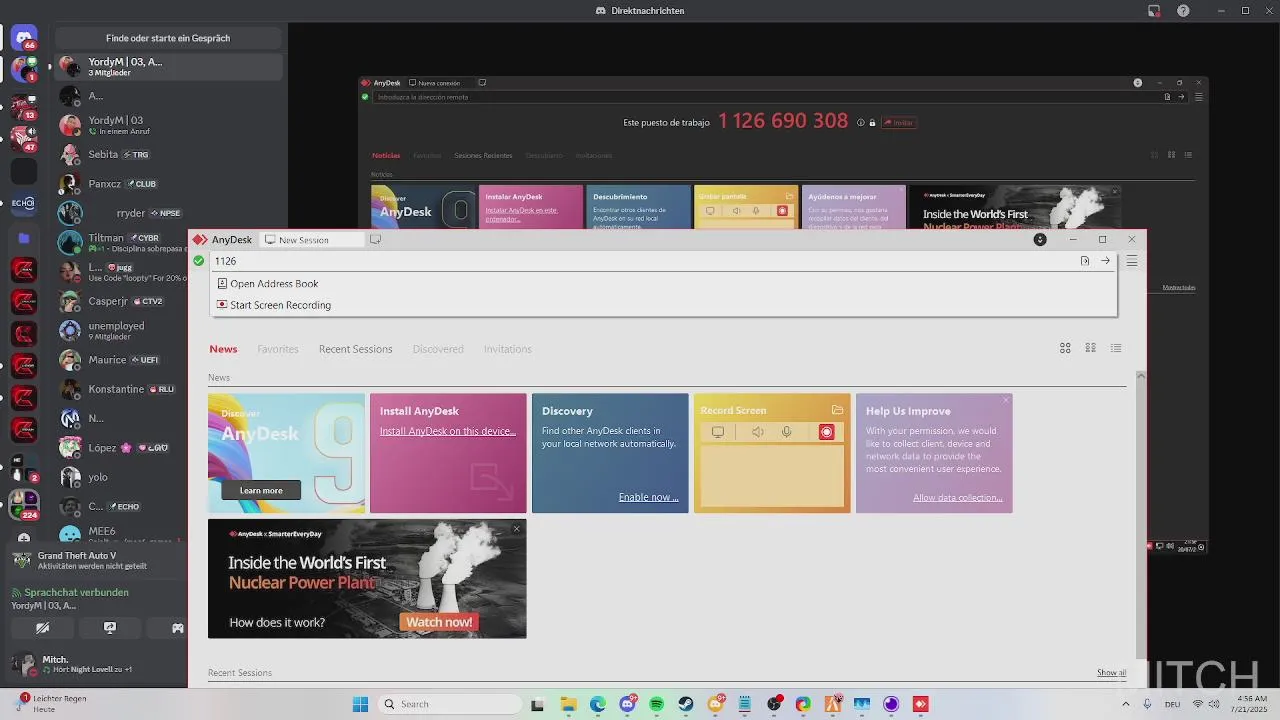Open YordyM | 03 group with 3 Mitglieder
This screenshot has height=720, width=1280.
click(168, 67)
